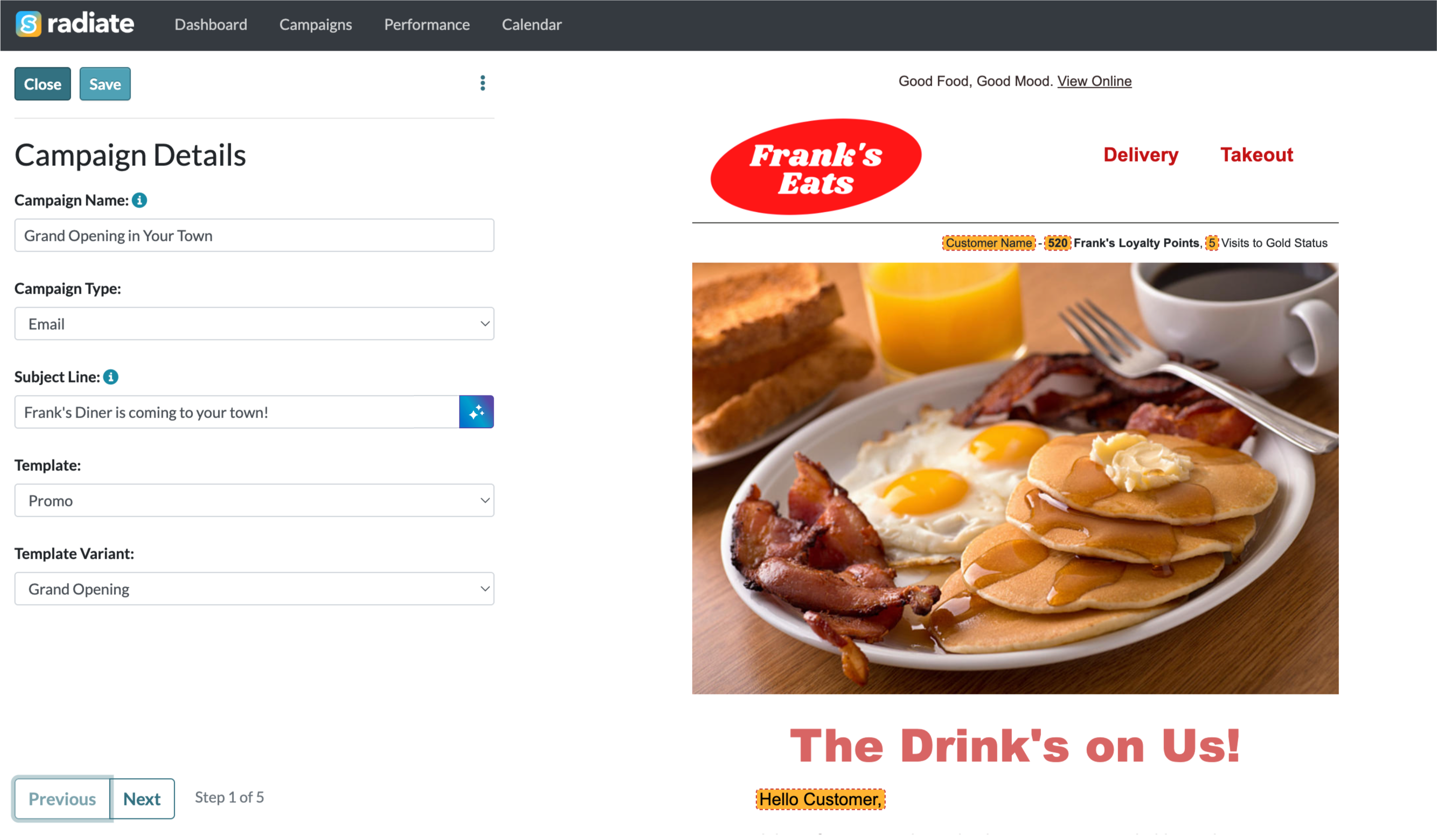Open the Performance nav item
Image resolution: width=1437 pixels, height=840 pixels.
point(427,25)
